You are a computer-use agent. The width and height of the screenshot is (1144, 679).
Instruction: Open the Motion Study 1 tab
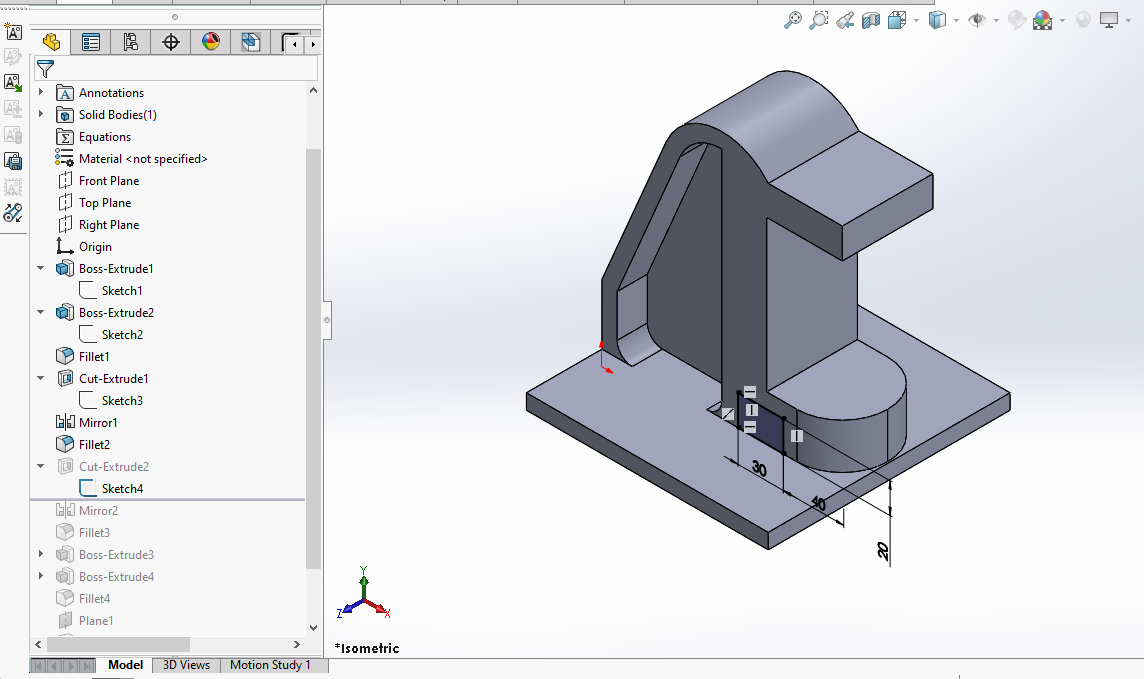coord(270,665)
